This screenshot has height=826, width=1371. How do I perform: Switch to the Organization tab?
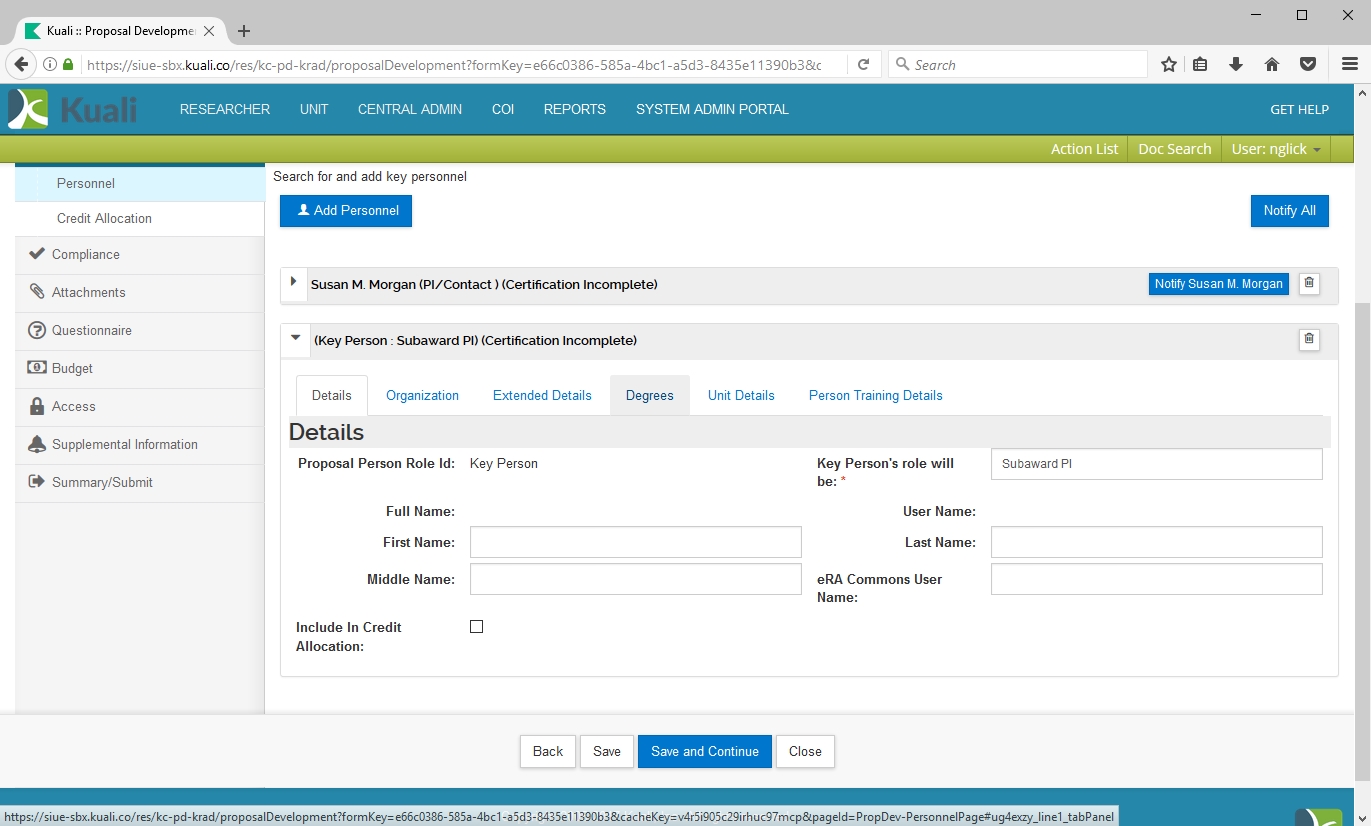coord(422,395)
